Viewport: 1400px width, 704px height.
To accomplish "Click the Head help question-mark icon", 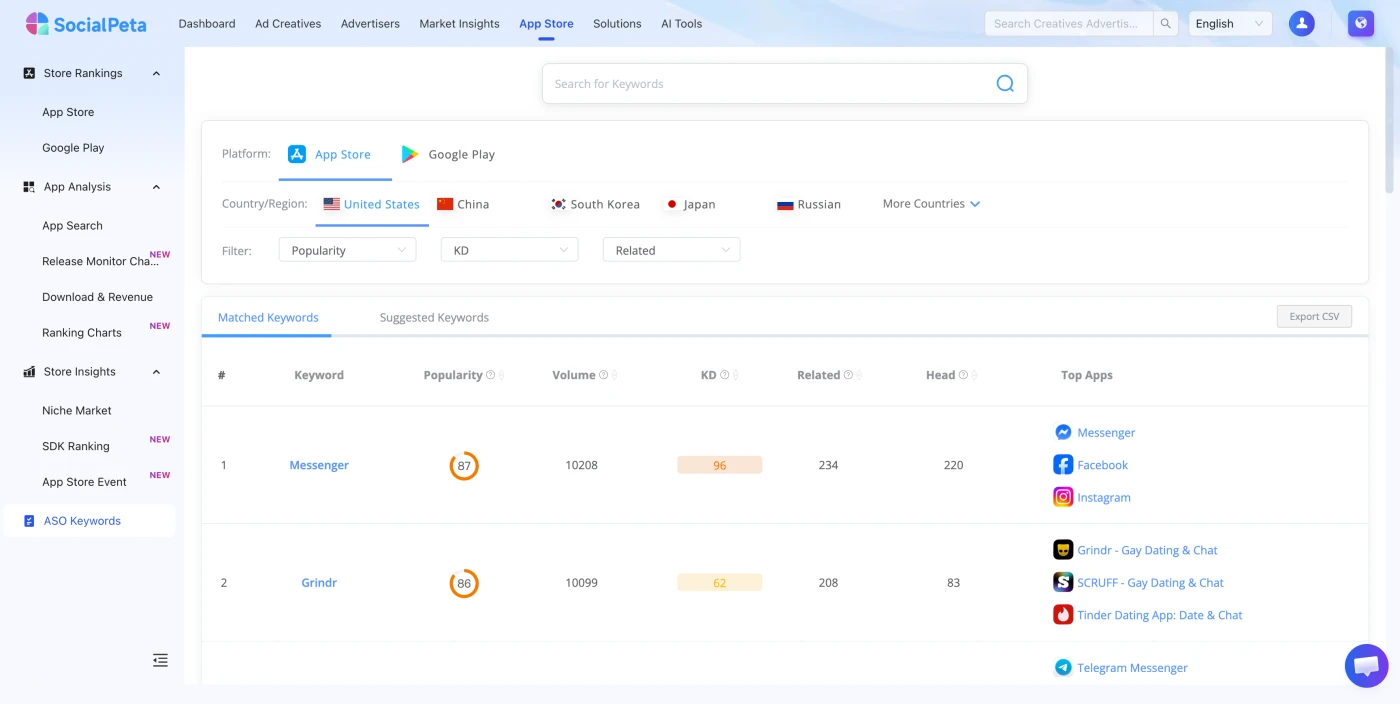I will [x=964, y=375].
